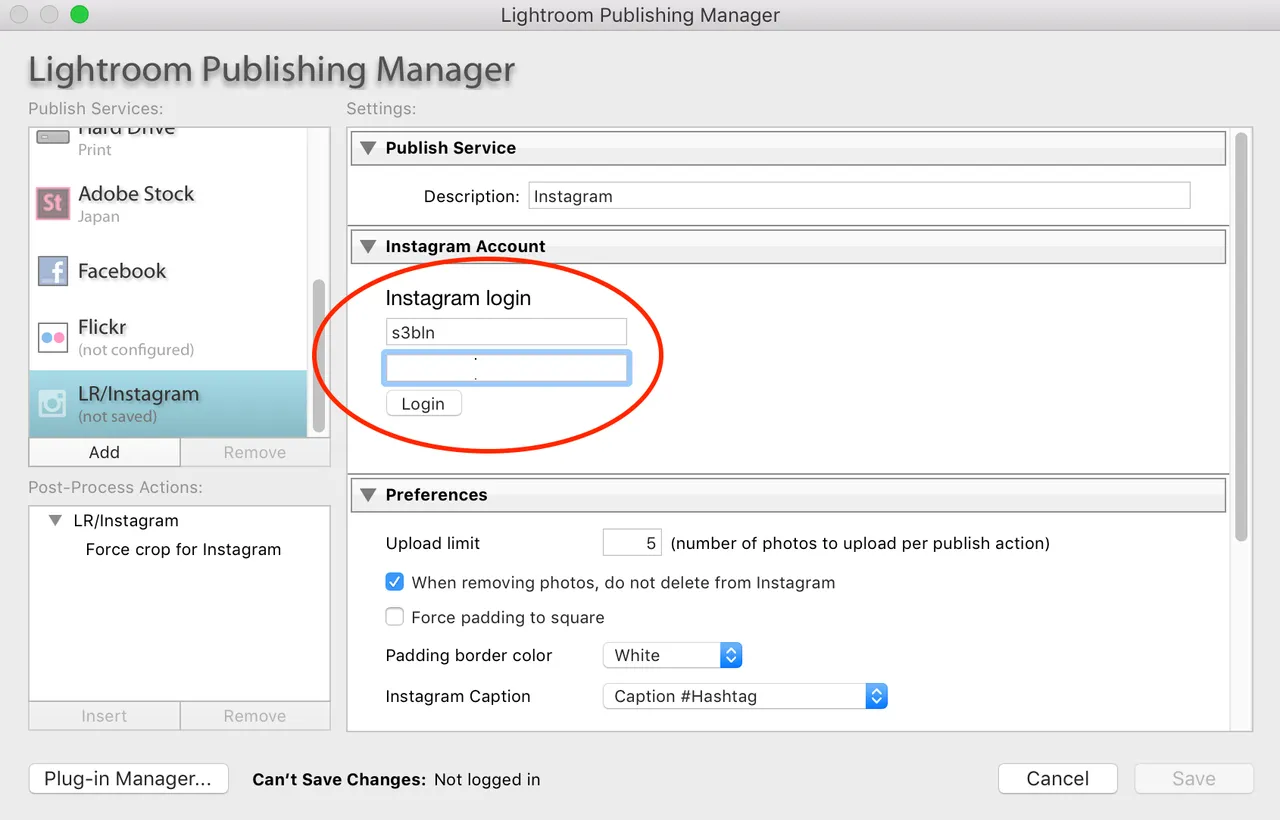Open the Plug-in Manager
Image resolution: width=1280 pixels, height=820 pixels.
click(128, 779)
